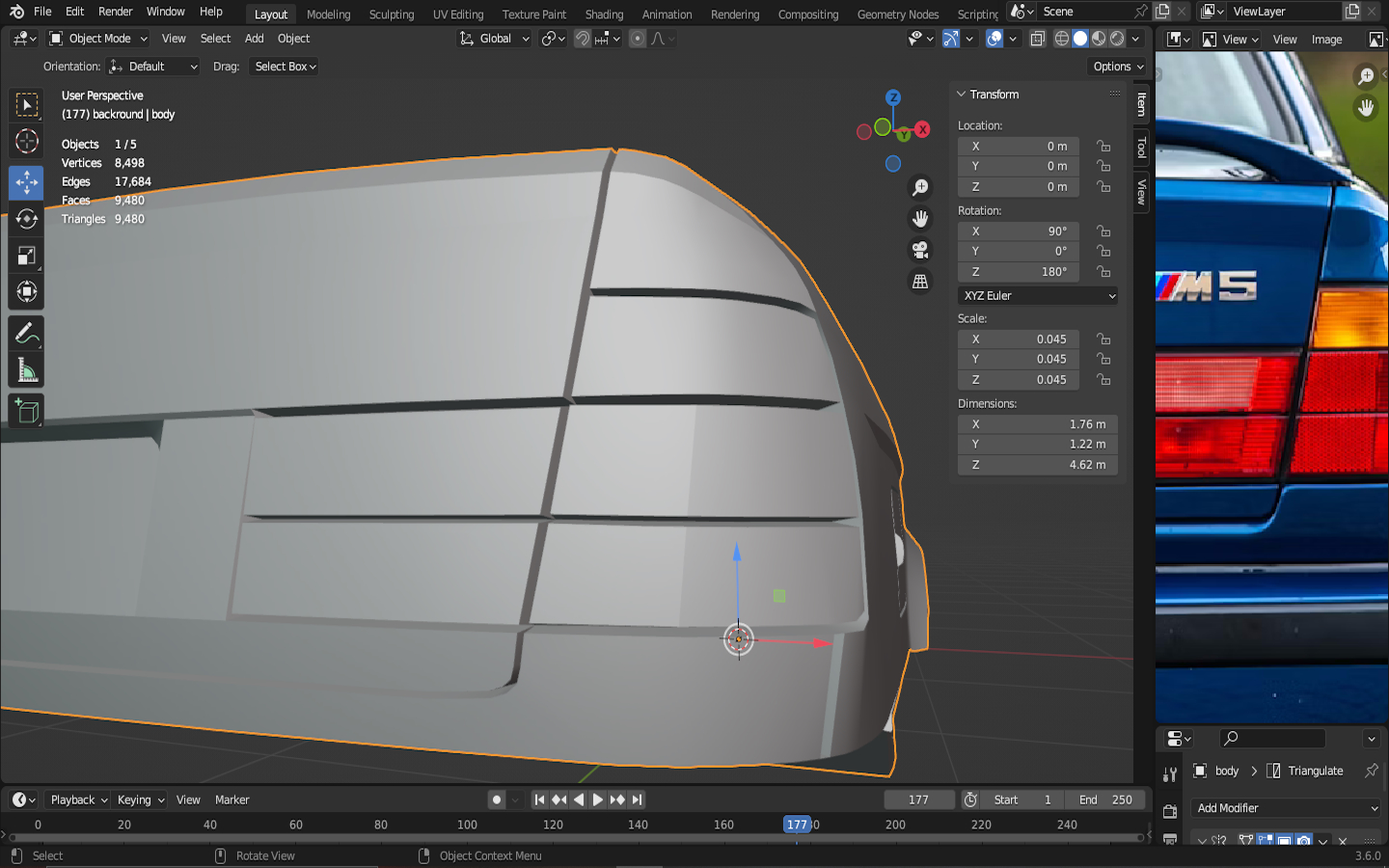Enable auto keying record button

coord(496,800)
